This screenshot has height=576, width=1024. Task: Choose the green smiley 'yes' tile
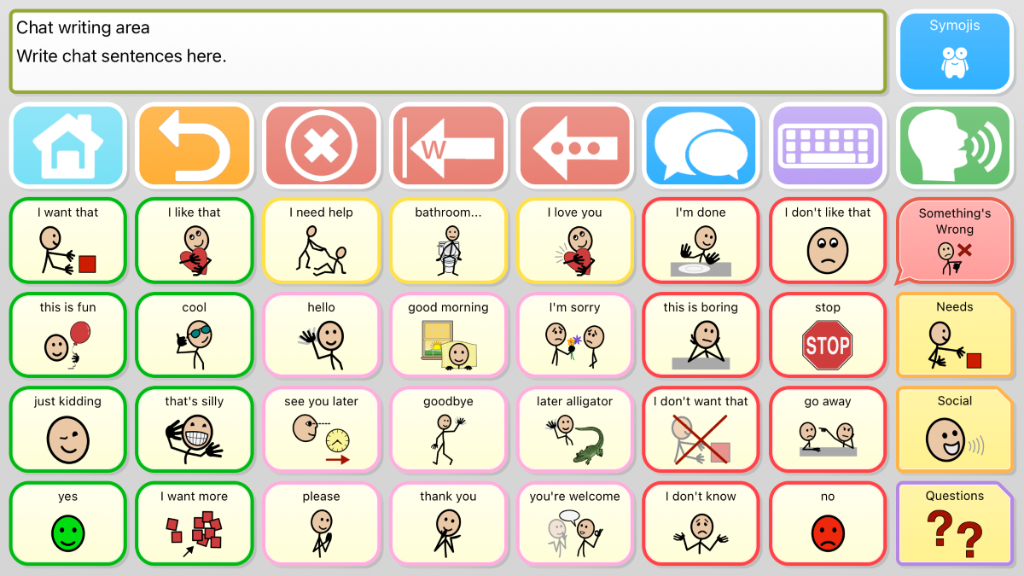[68, 524]
